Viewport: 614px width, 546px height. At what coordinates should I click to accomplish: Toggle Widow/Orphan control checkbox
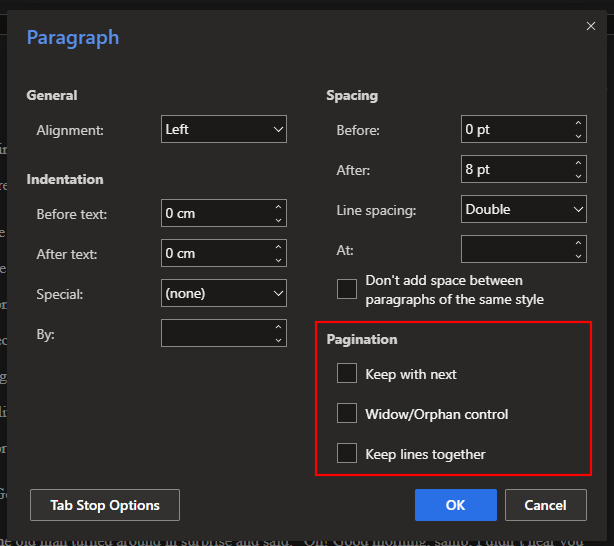347,413
